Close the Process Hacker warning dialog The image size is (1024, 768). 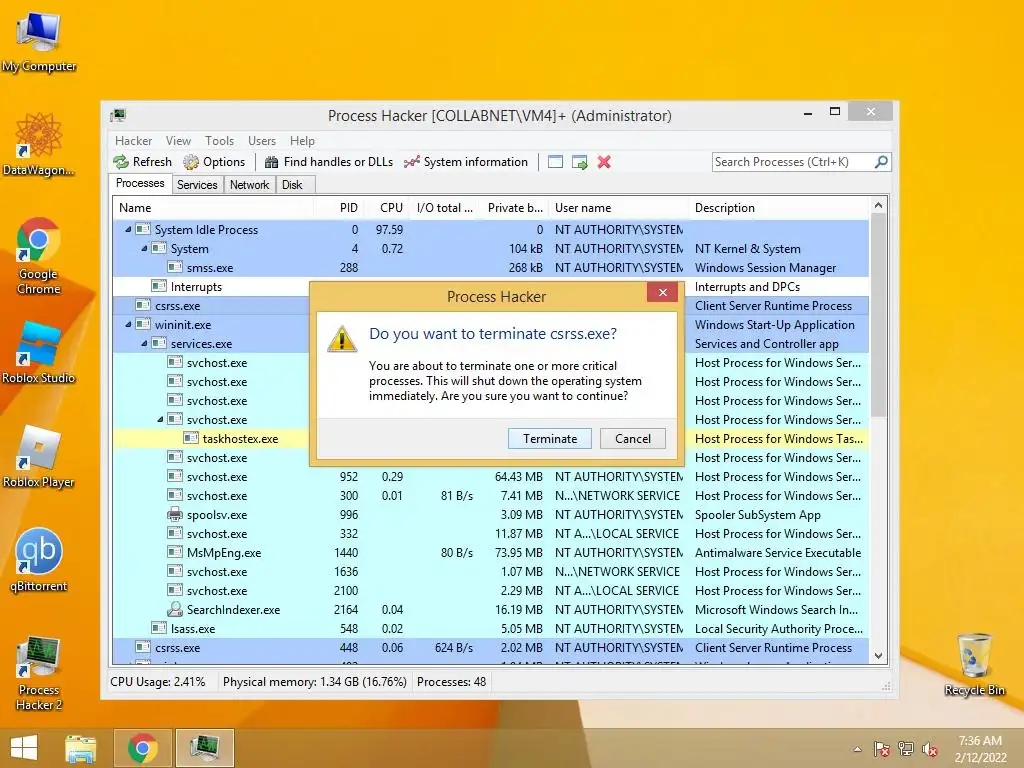pos(662,293)
